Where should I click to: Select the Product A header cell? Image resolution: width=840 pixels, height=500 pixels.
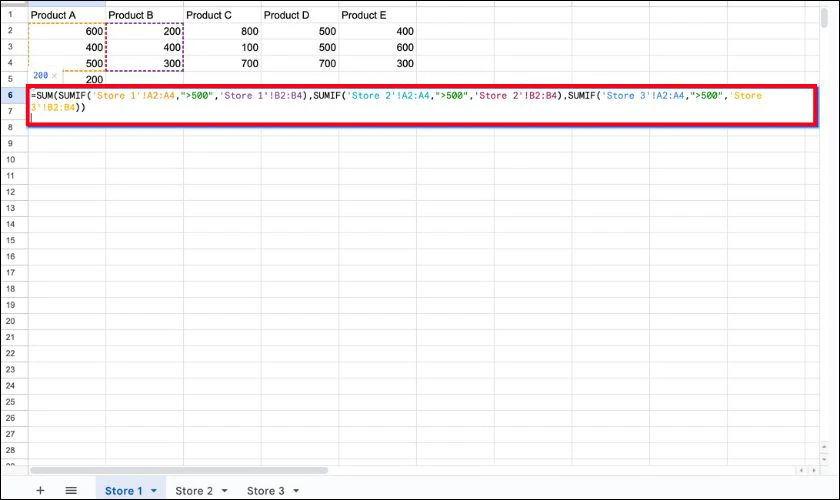pos(67,15)
